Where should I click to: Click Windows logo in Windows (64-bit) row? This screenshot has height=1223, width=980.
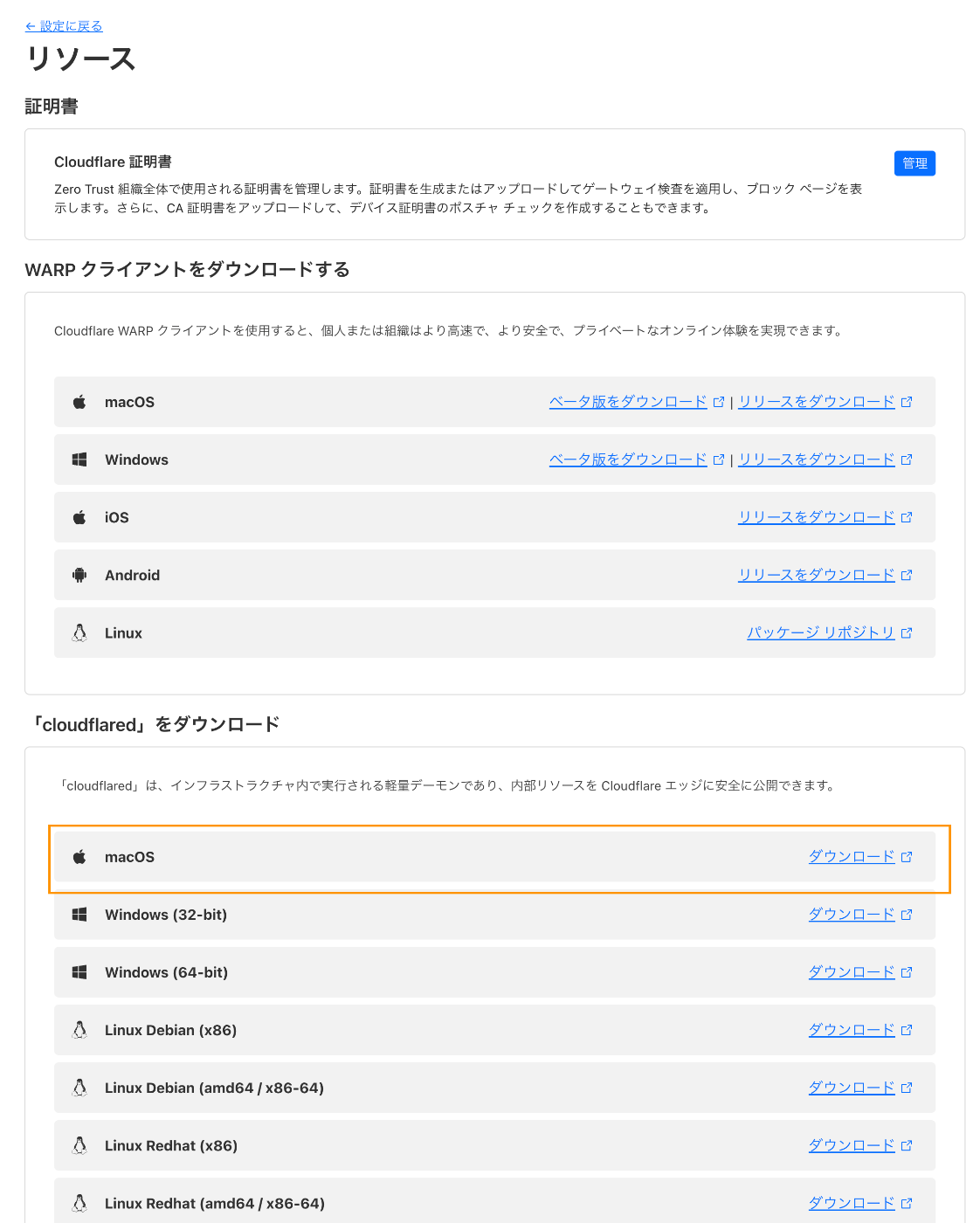79,972
